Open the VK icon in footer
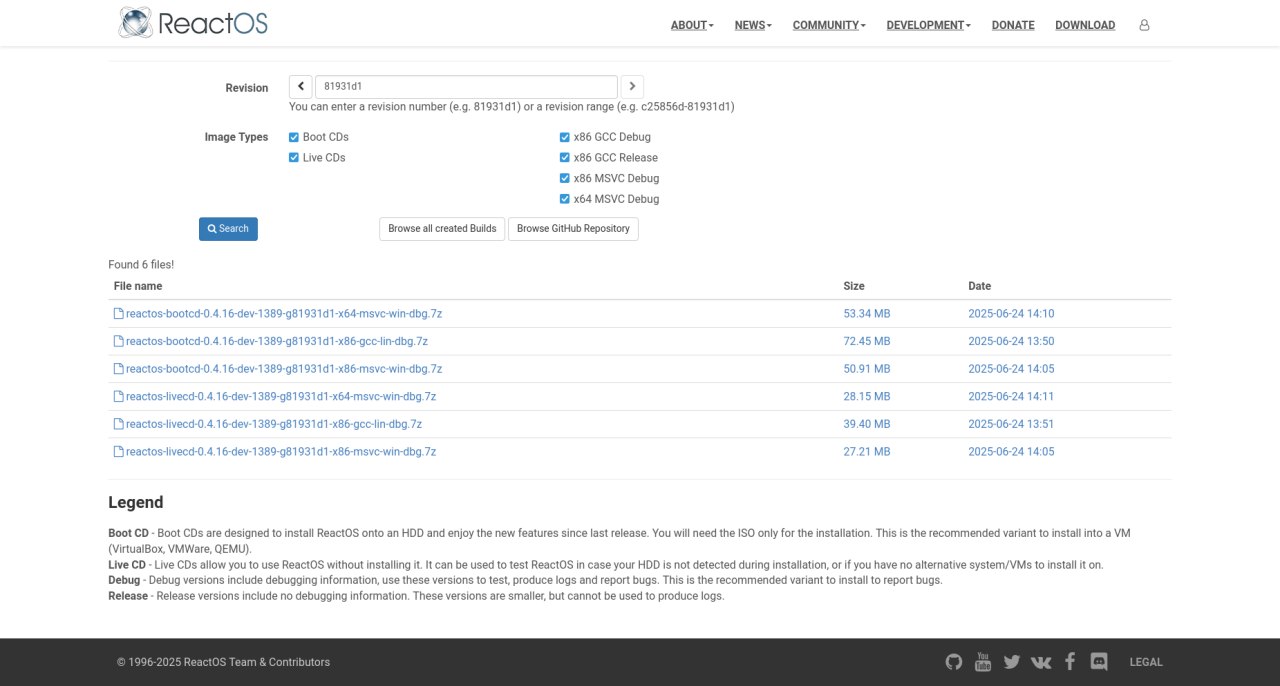1280x686 pixels. click(1041, 662)
